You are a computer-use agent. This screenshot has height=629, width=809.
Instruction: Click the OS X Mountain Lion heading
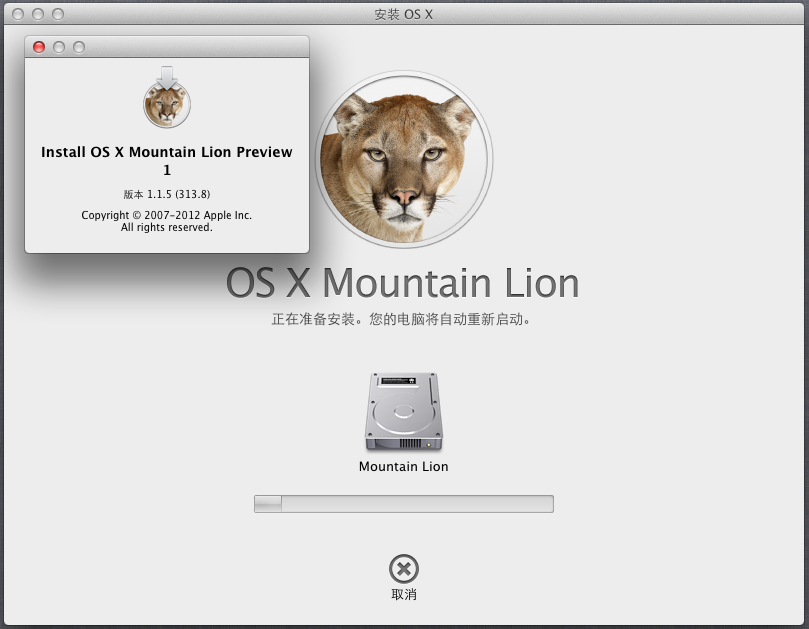(403, 283)
